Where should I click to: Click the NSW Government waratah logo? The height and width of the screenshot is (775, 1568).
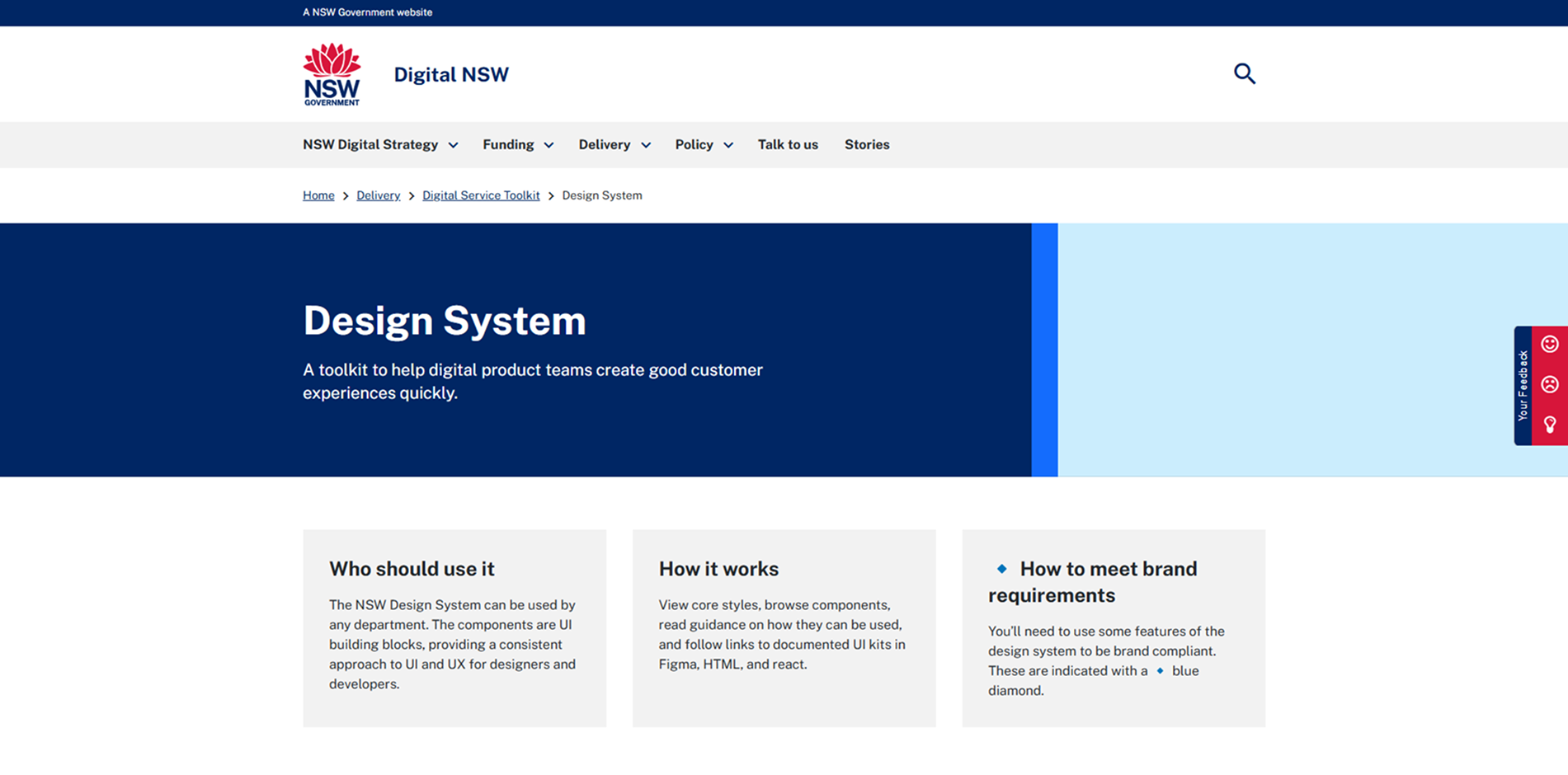pos(332,74)
